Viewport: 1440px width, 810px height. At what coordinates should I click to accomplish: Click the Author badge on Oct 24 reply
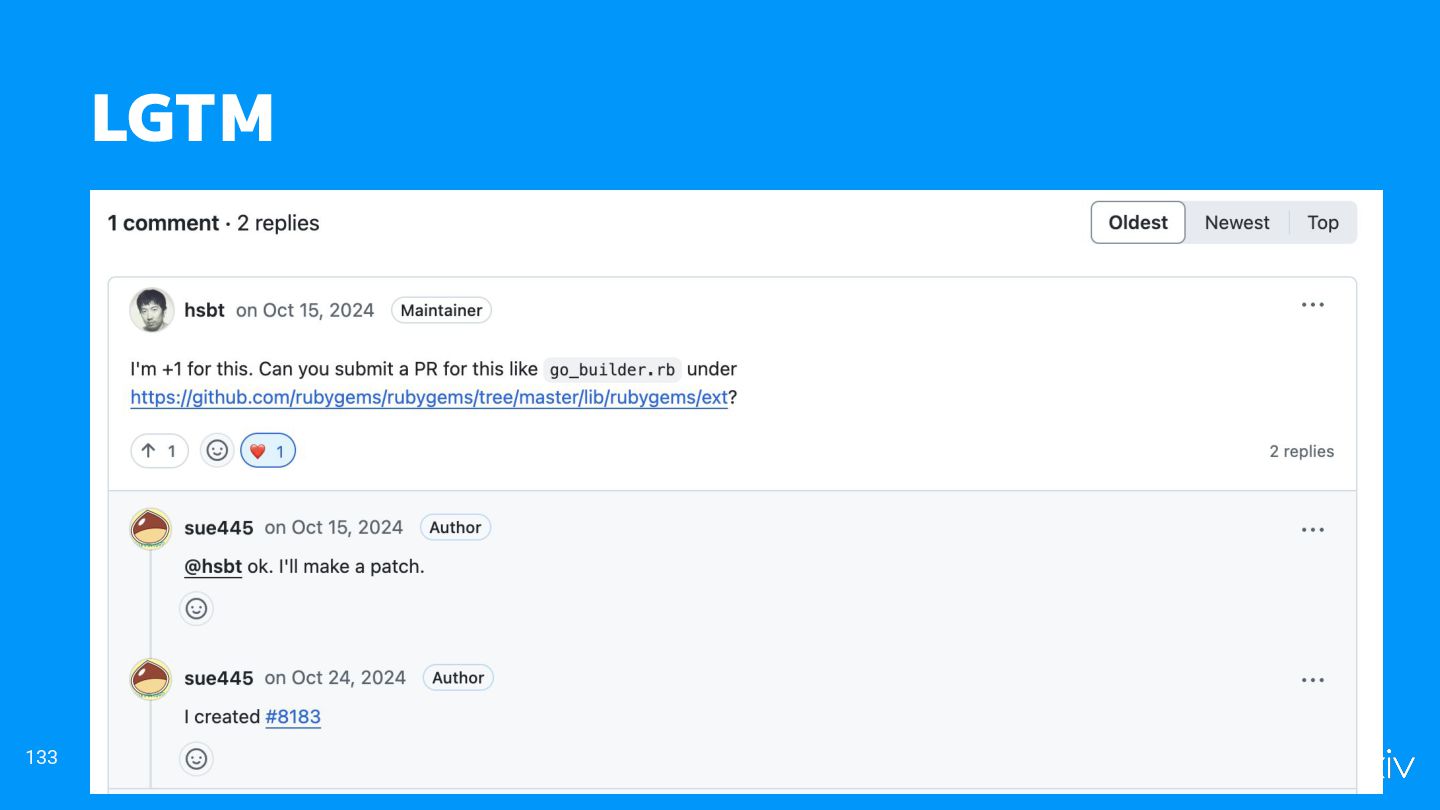458,677
